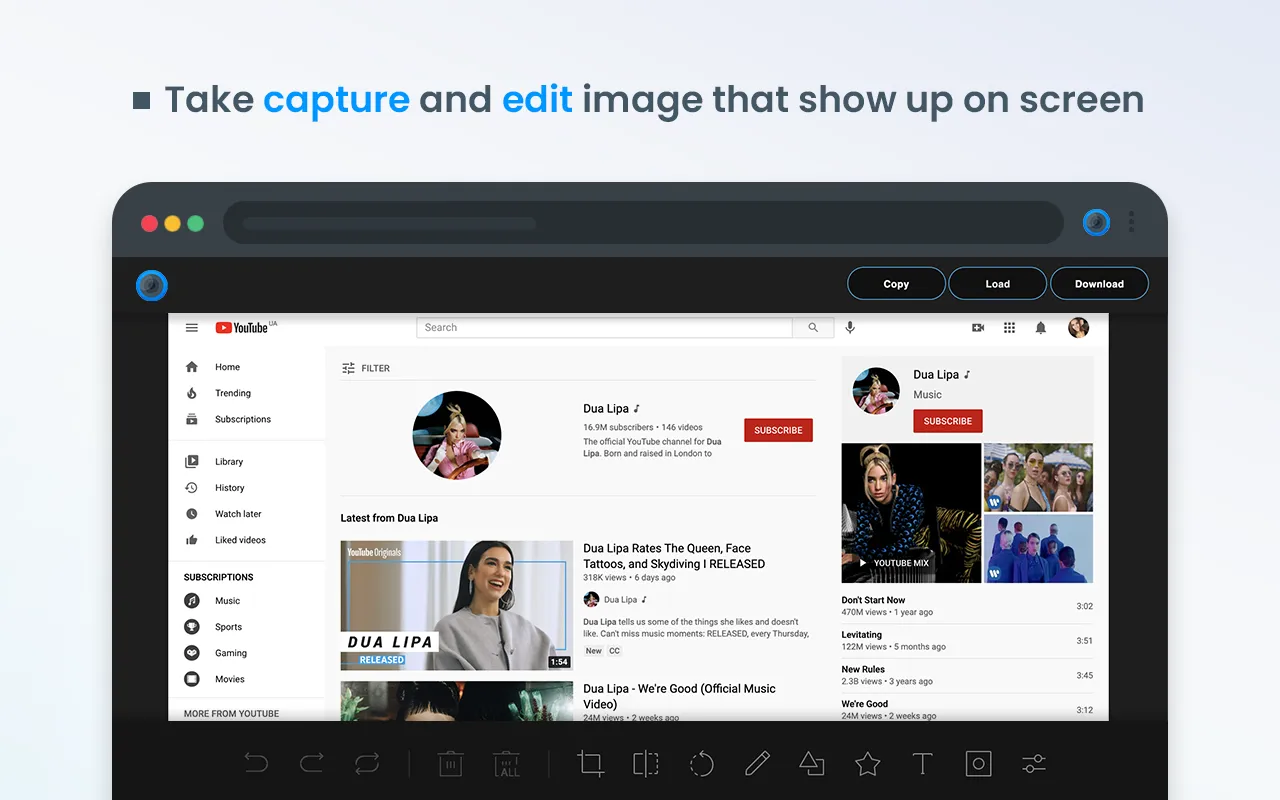The image size is (1280, 800).
Task: Click the Reset loop icon
Action: tap(367, 765)
